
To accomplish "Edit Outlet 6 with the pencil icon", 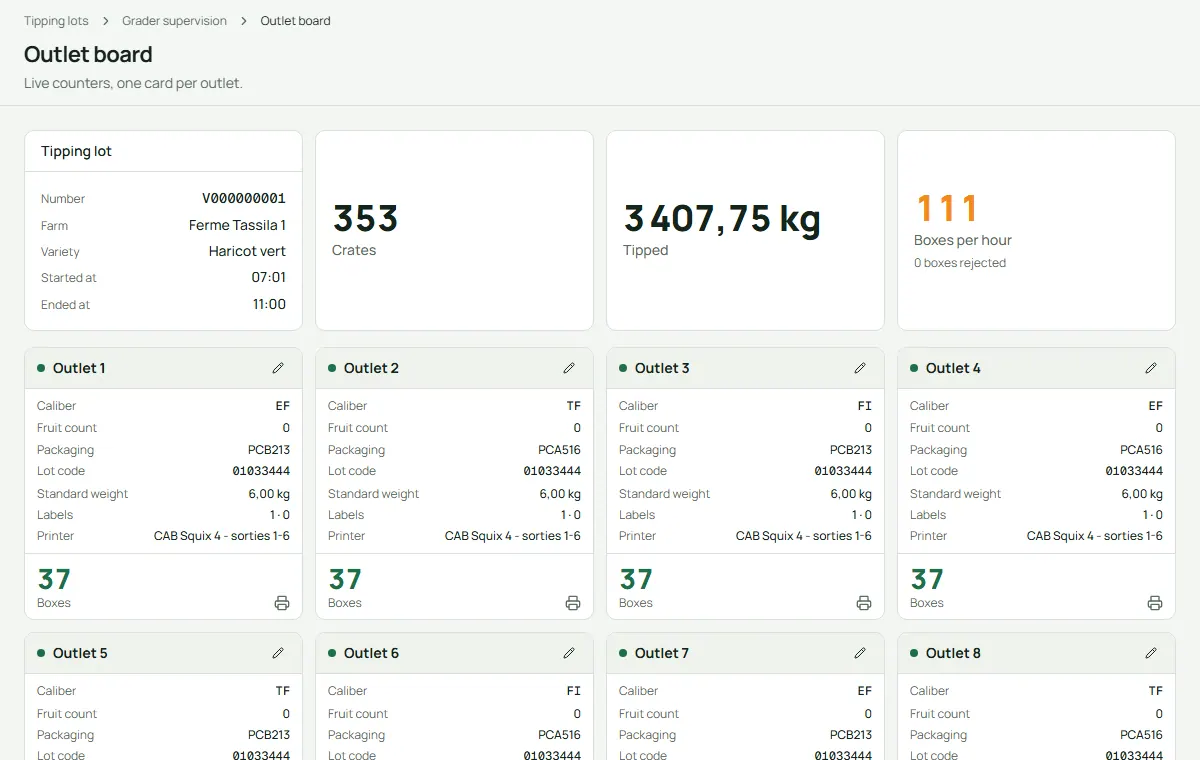I will coord(569,653).
